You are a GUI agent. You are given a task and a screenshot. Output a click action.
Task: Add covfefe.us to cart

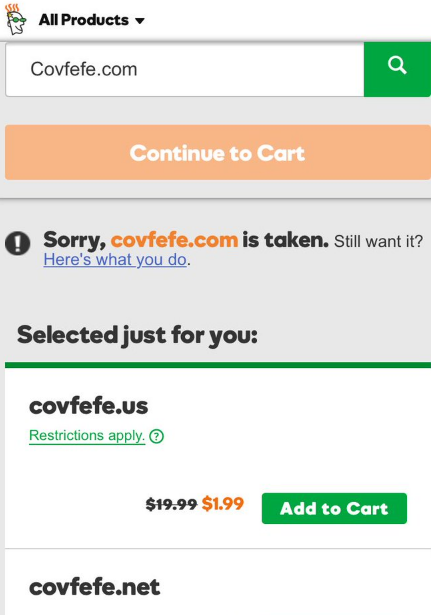334,508
